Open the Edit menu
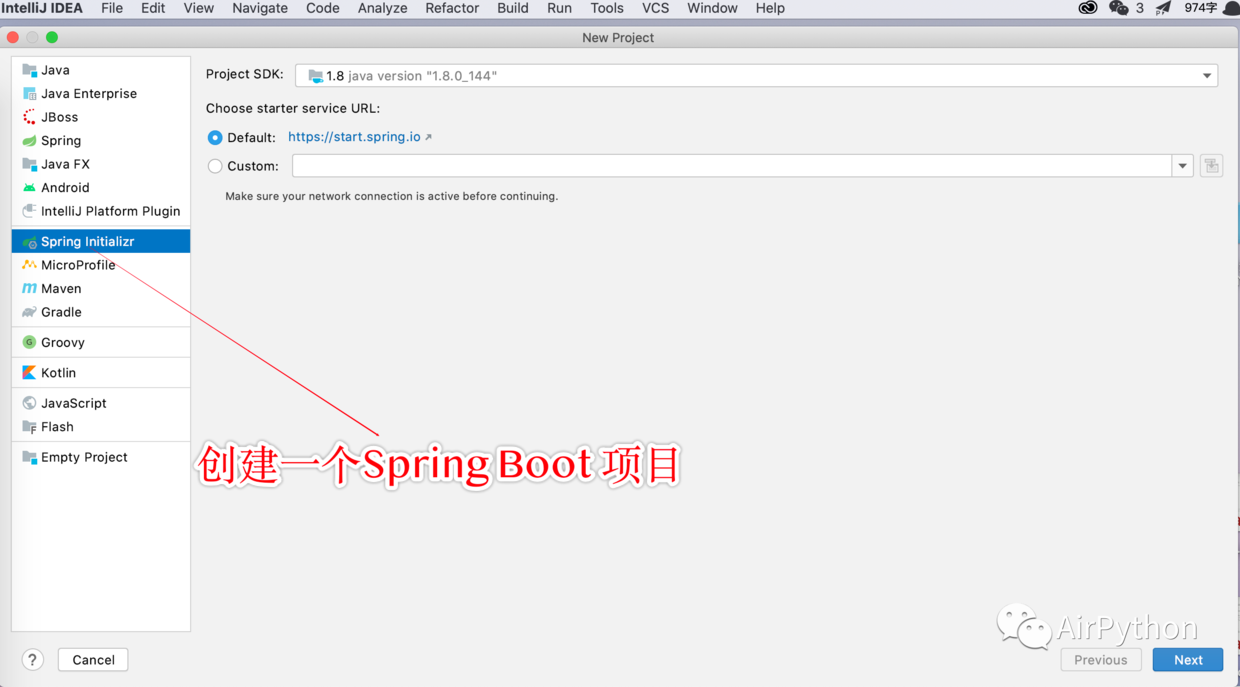This screenshot has height=687, width=1240. point(153,8)
